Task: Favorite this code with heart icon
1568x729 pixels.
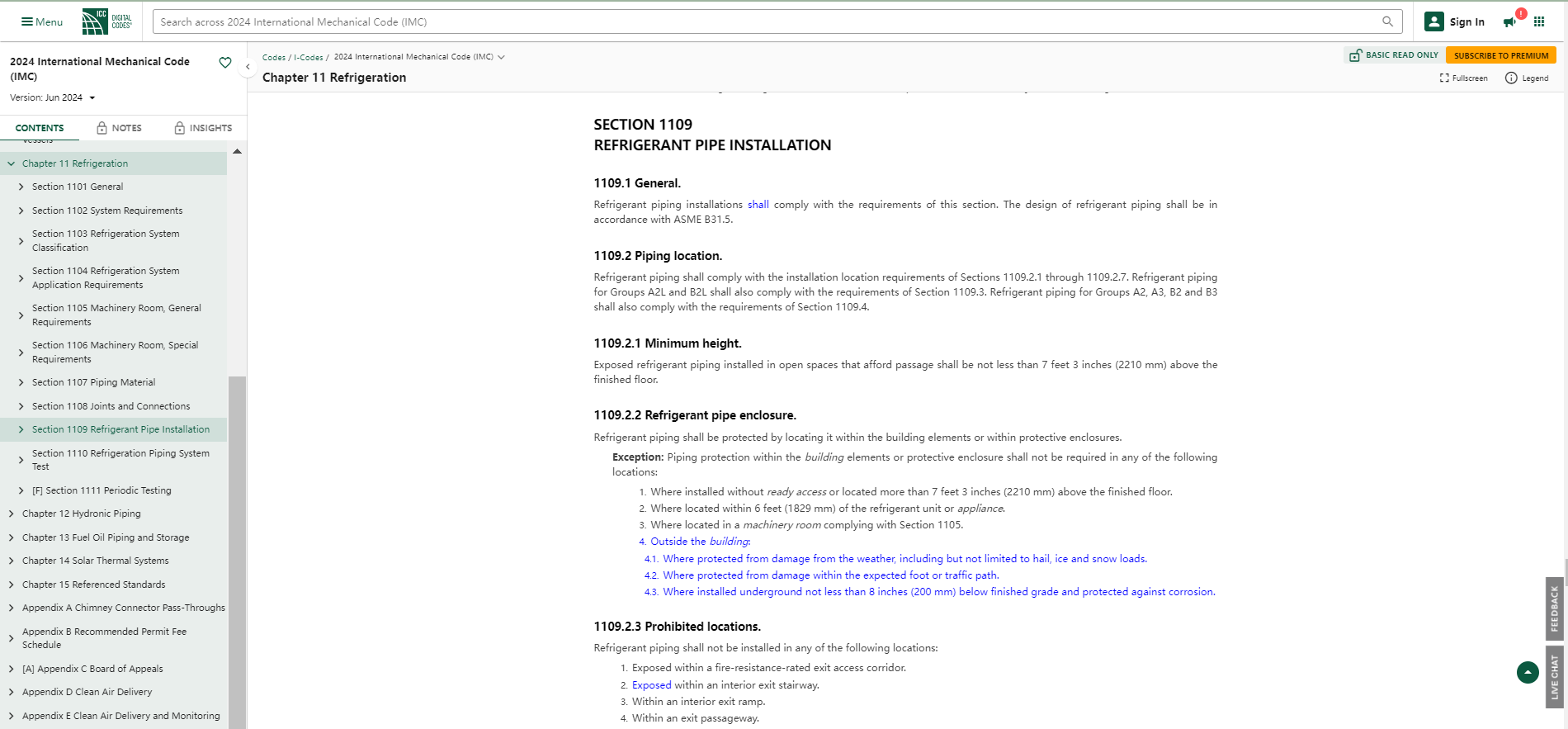Action: click(224, 63)
